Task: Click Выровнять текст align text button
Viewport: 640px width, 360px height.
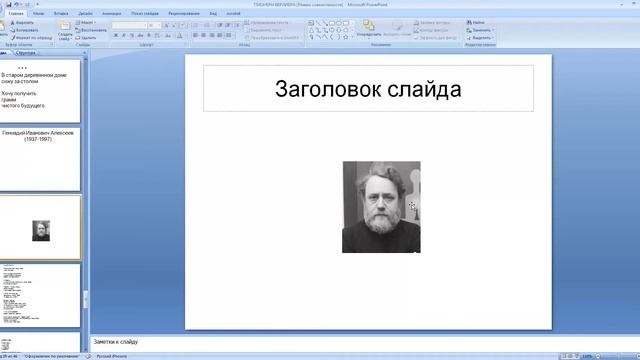Action: (263, 30)
